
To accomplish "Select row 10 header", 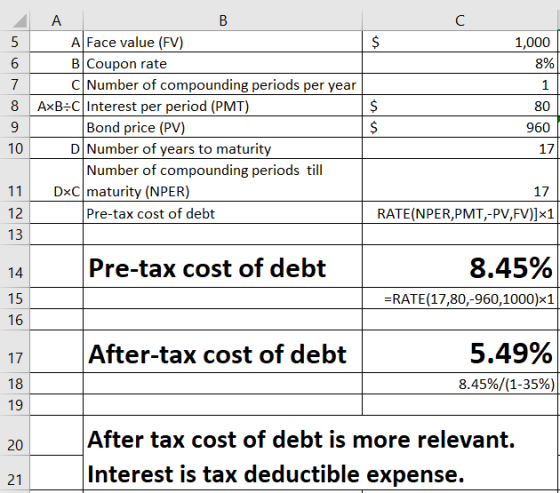I will pyautogui.click(x=15, y=148).
